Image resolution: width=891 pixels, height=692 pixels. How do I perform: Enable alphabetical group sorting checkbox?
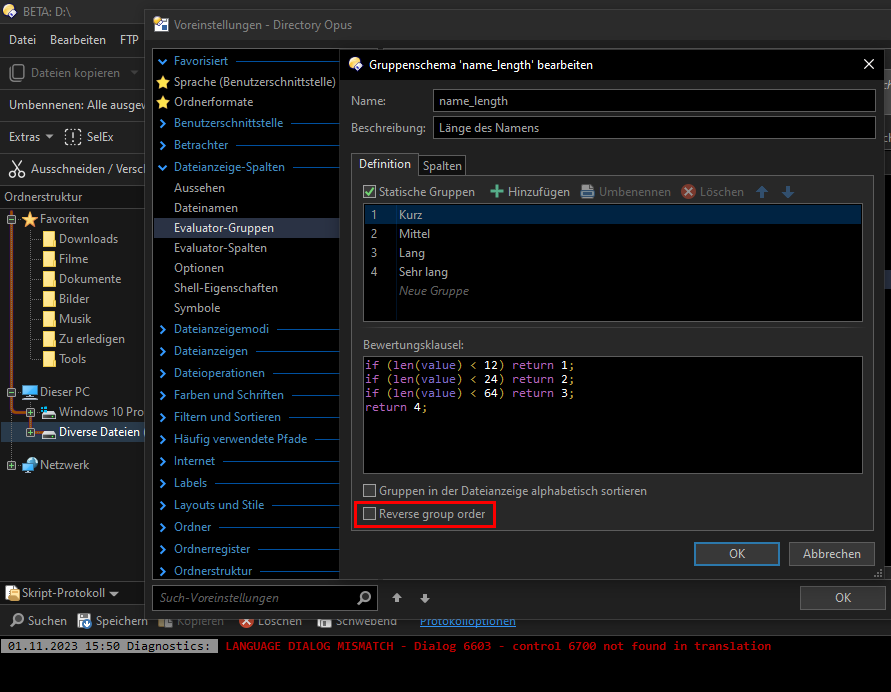369,491
